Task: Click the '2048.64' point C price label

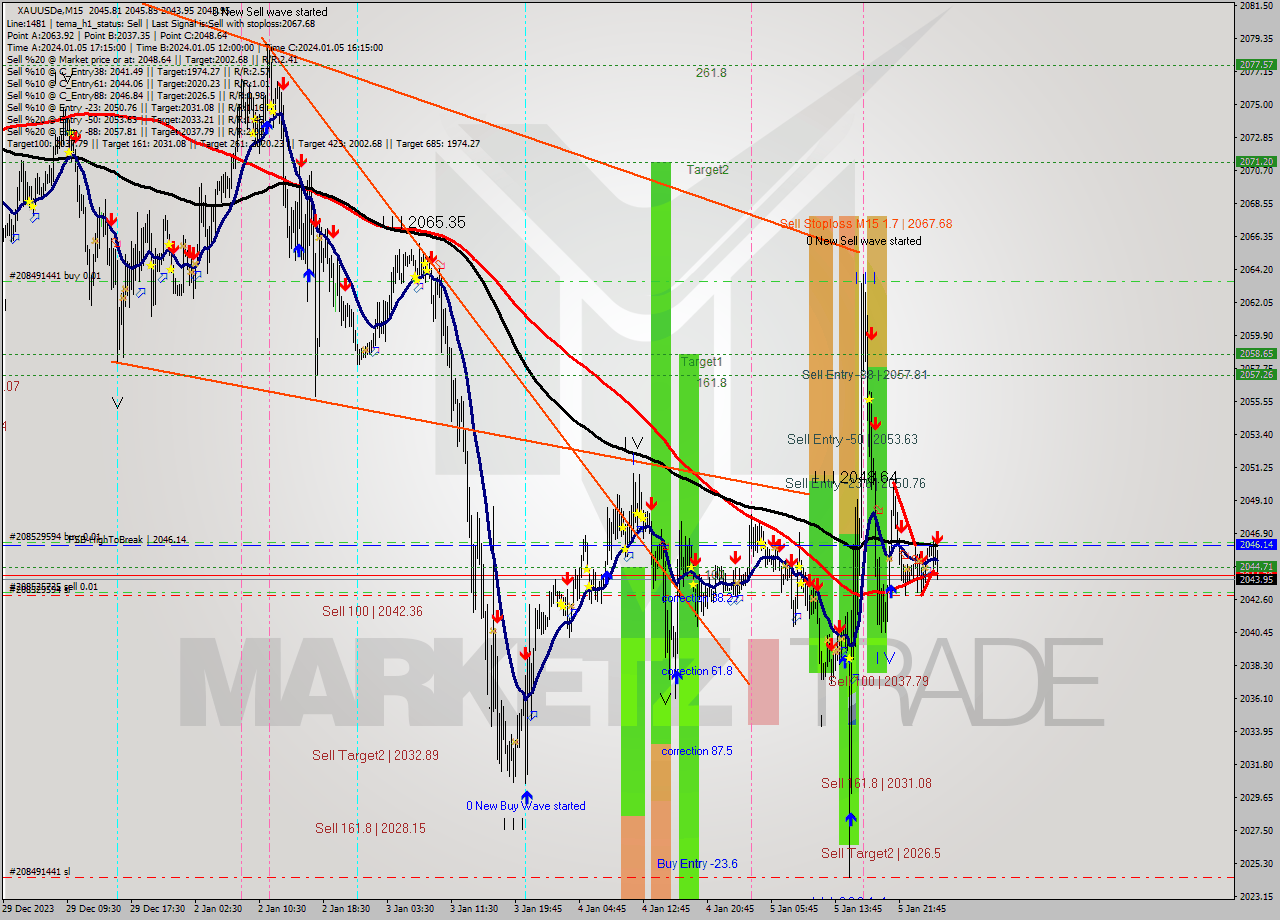Action: (869, 477)
